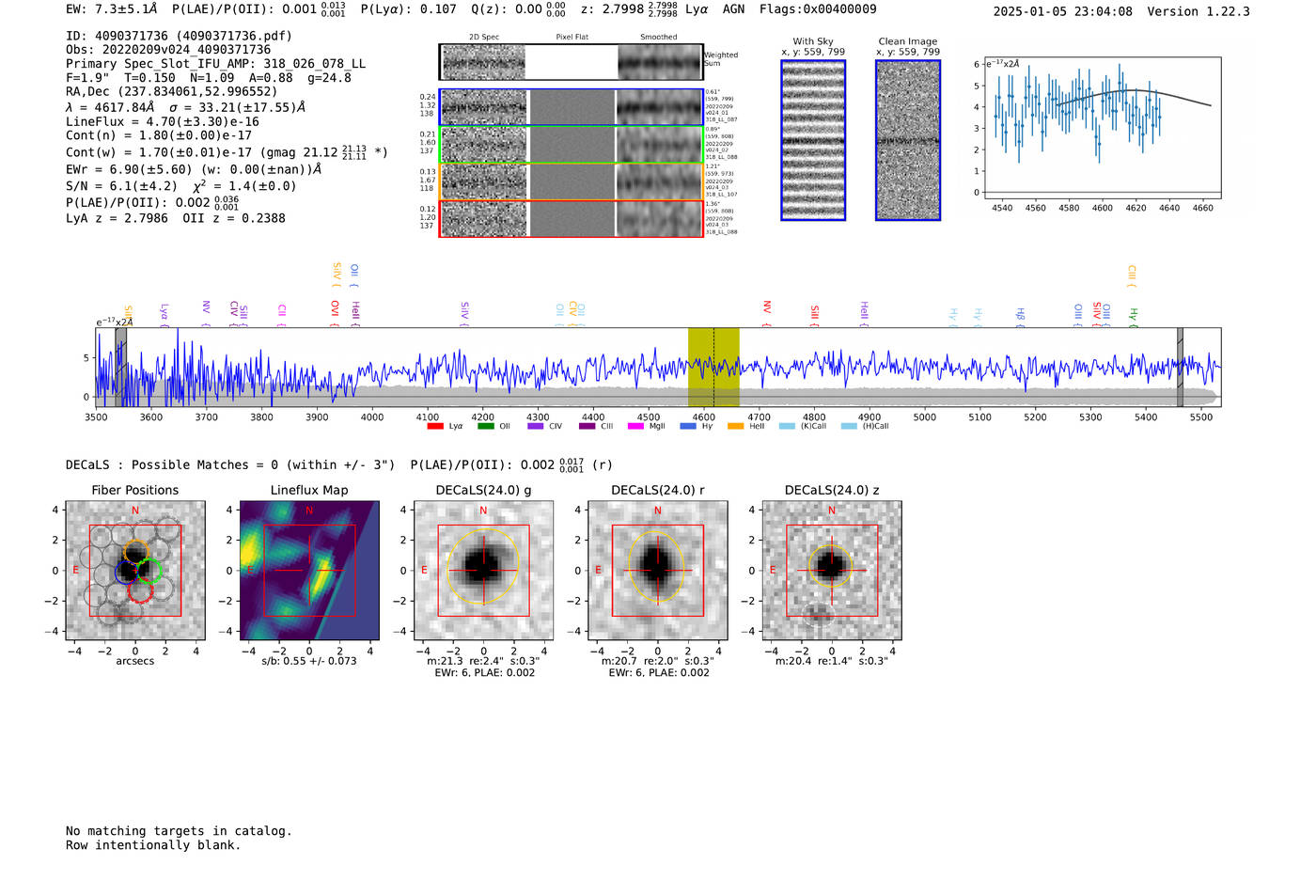Click the Weighted Sum spectrum strip
Viewport: 1316px width, 896px height.
point(571,62)
